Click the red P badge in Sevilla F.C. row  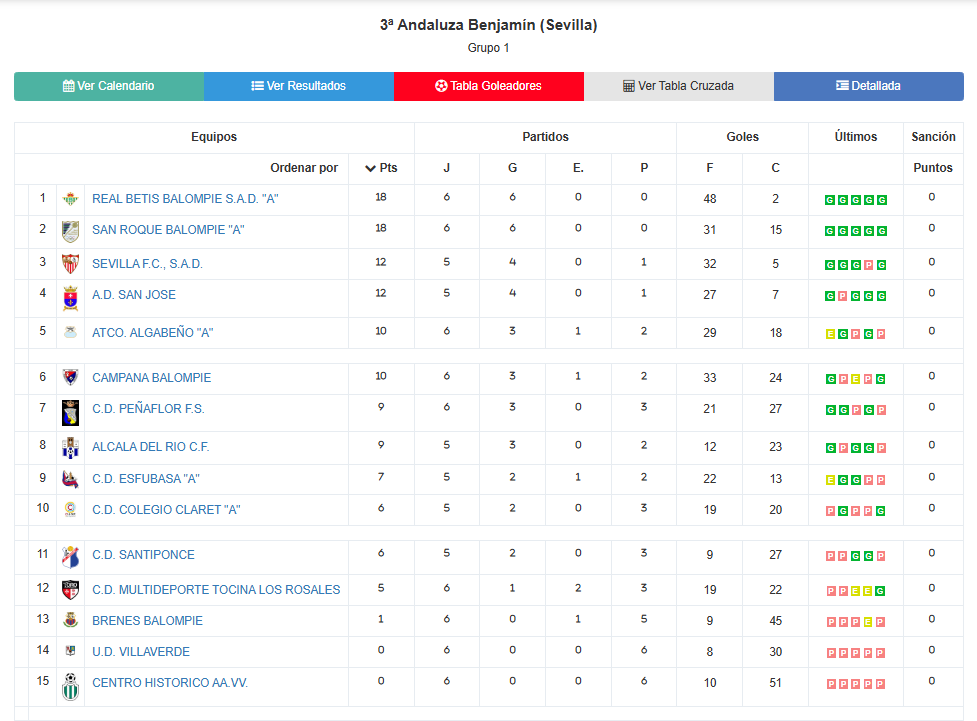(x=869, y=265)
